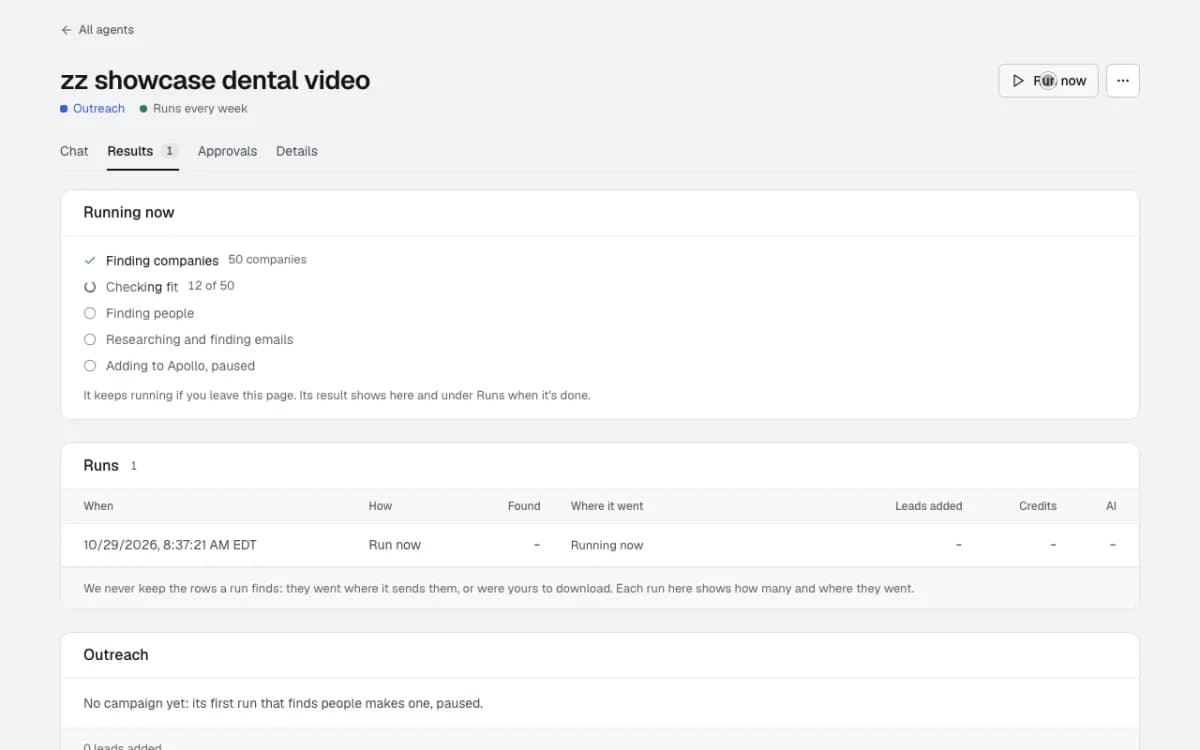Click the green dot by Runs every week
This screenshot has height=750, width=1200.
(144, 109)
